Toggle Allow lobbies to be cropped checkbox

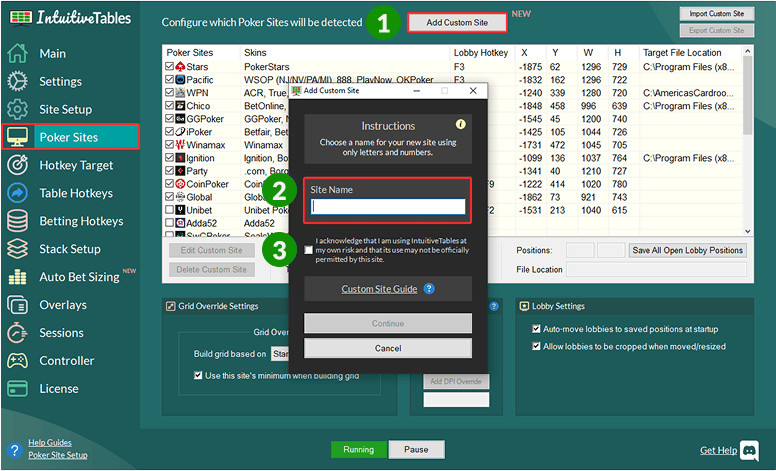(x=536, y=346)
